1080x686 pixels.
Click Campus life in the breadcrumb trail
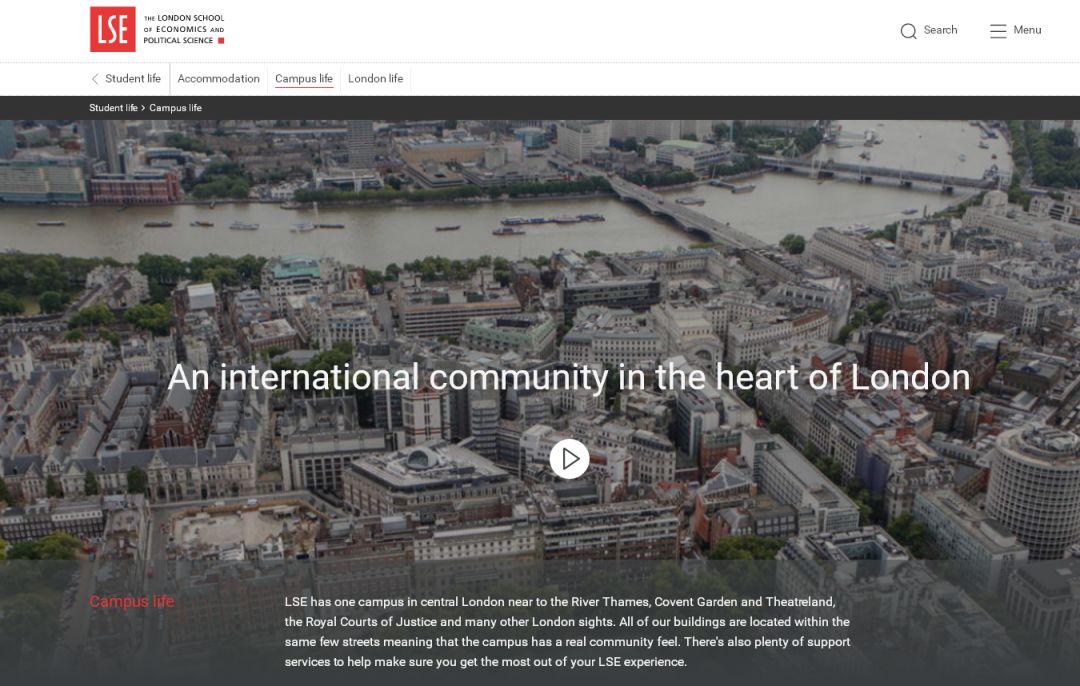[175, 108]
